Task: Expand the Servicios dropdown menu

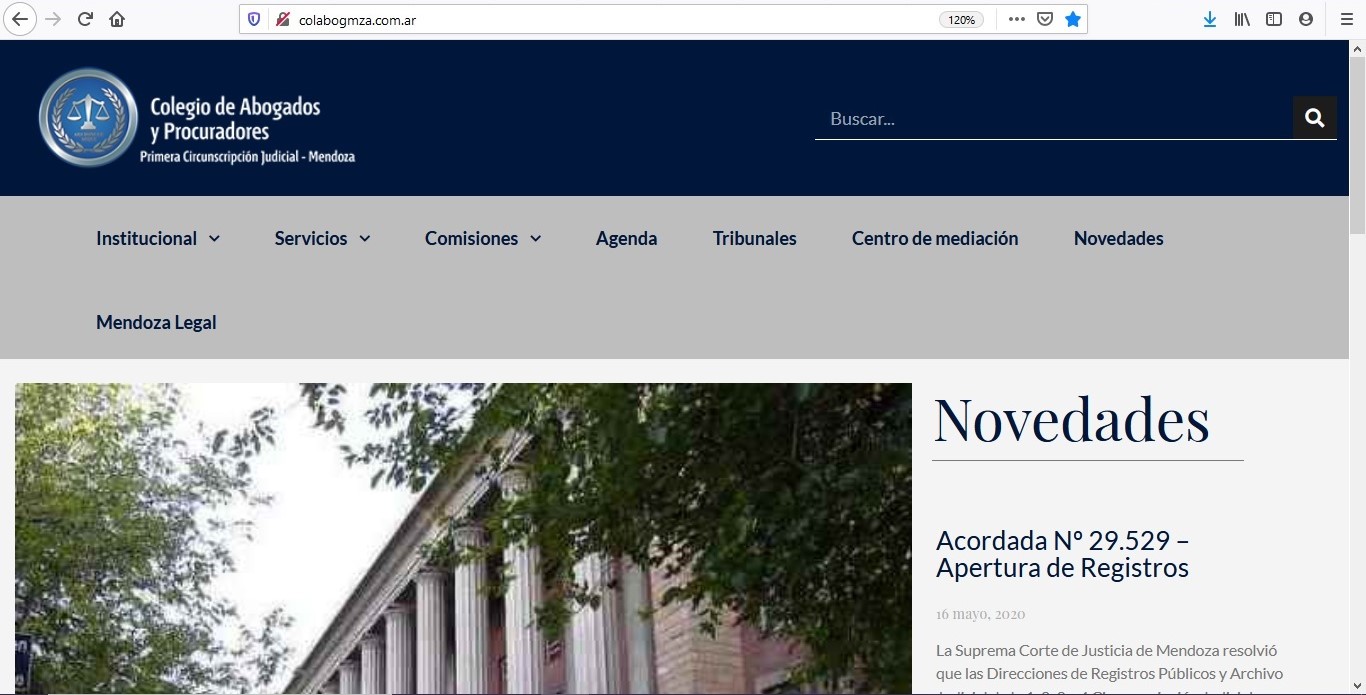Action: 322,238
